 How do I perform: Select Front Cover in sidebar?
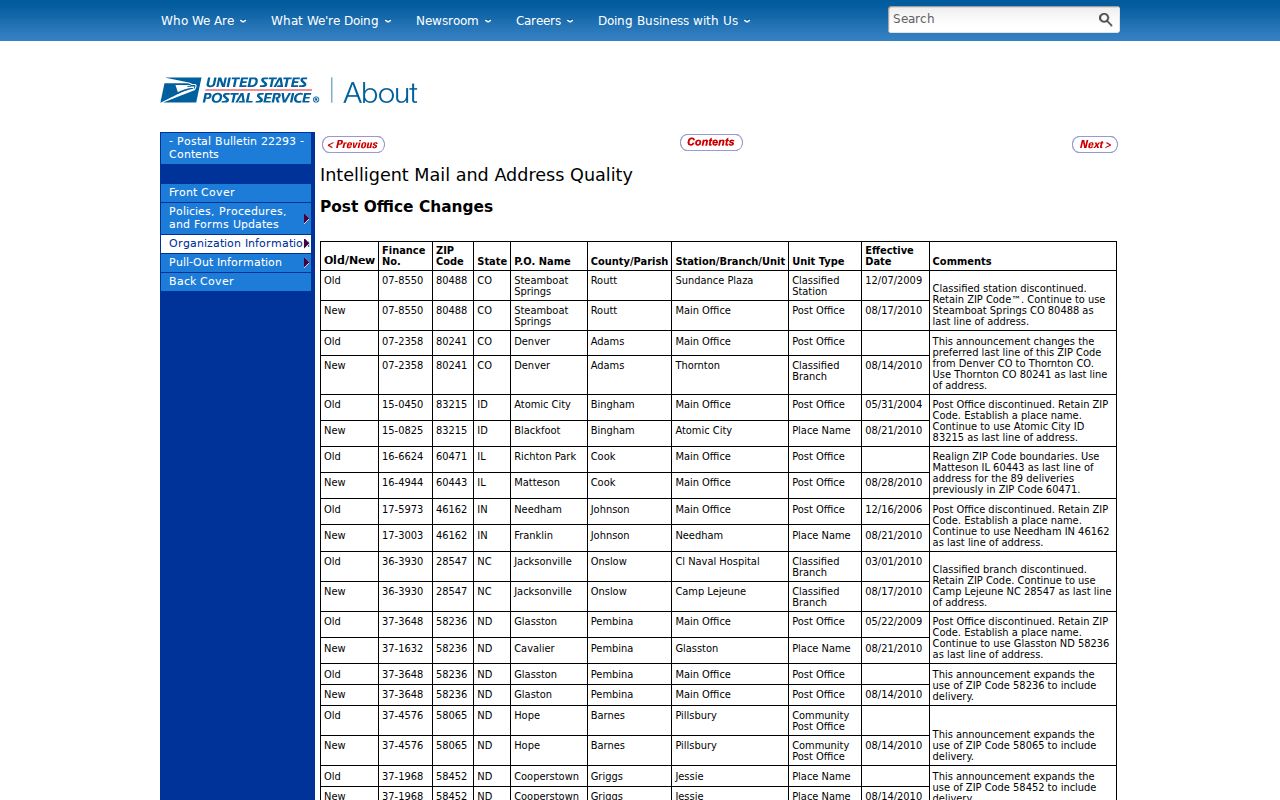pos(236,192)
